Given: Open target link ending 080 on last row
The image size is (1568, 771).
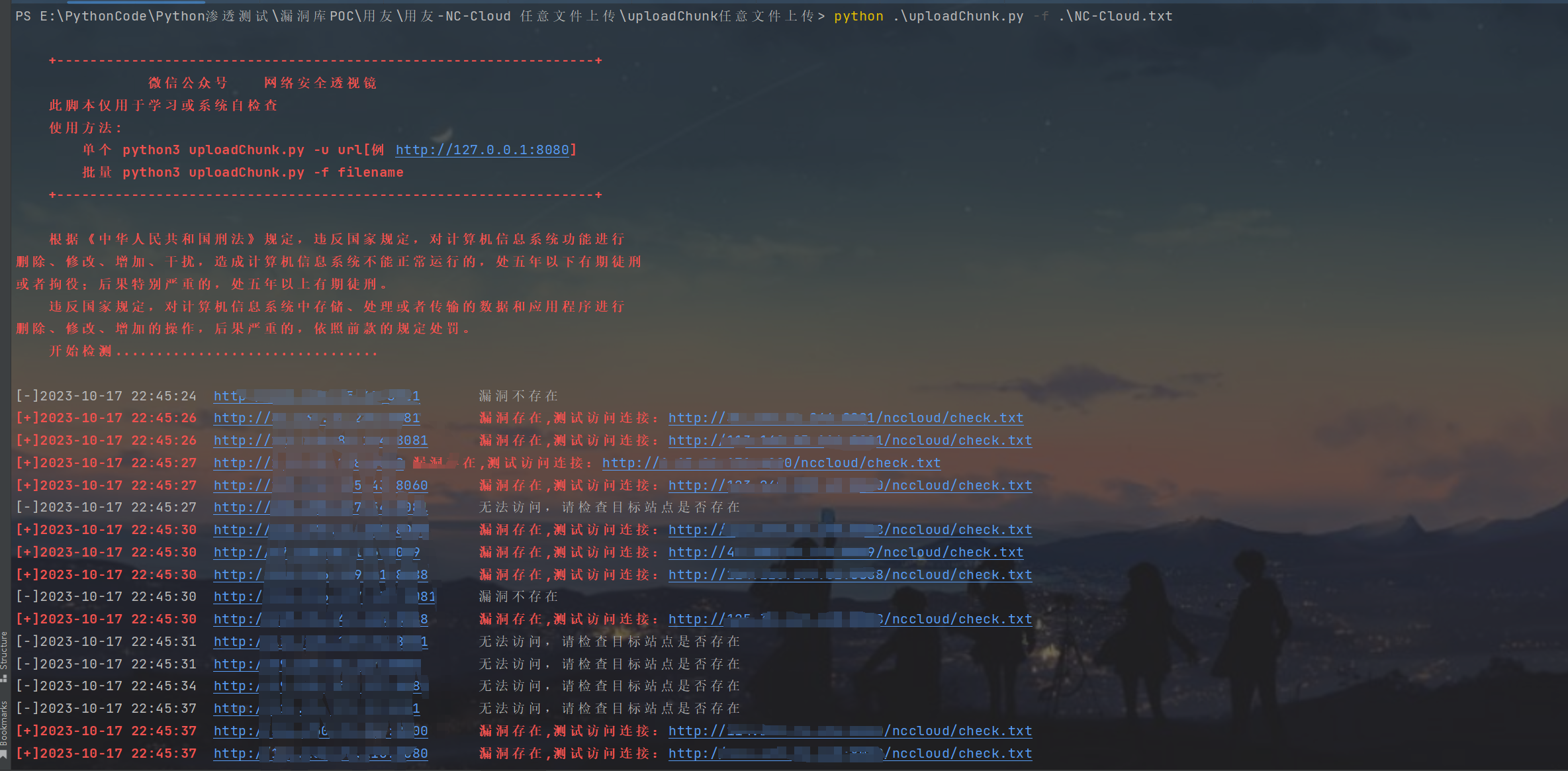Looking at the screenshot, I should (x=320, y=753).
